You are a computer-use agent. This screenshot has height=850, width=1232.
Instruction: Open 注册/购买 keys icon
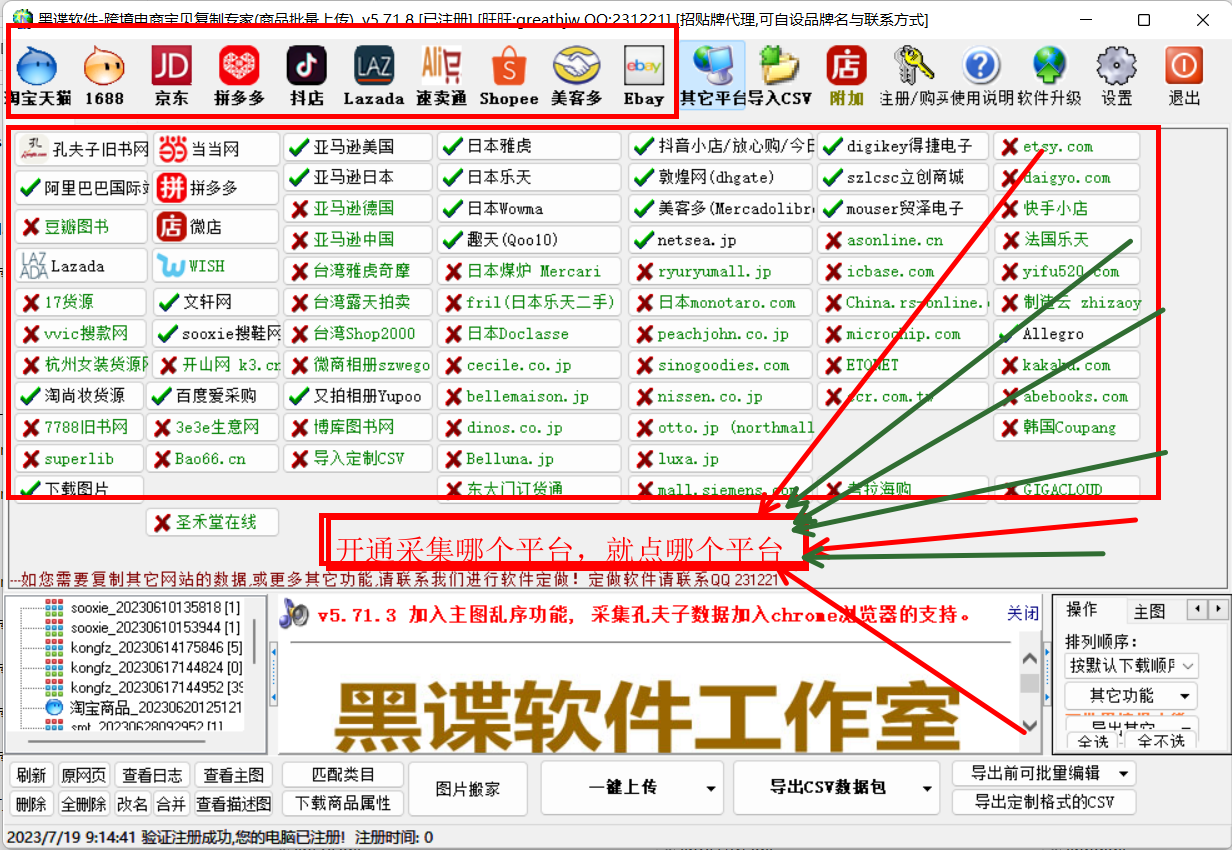[x=914, y=76]
